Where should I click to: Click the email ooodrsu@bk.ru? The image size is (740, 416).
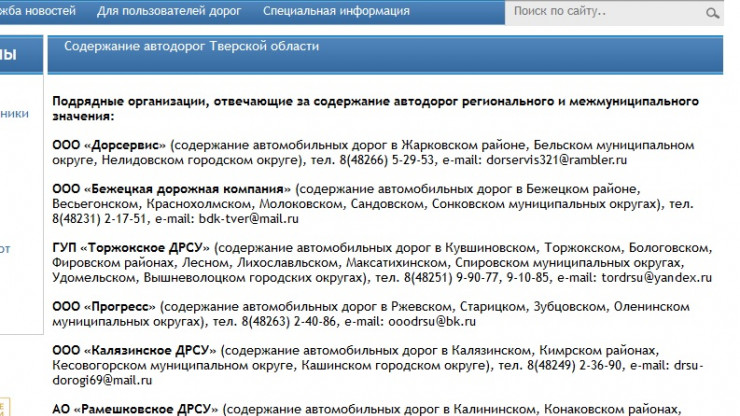(432, 322)
